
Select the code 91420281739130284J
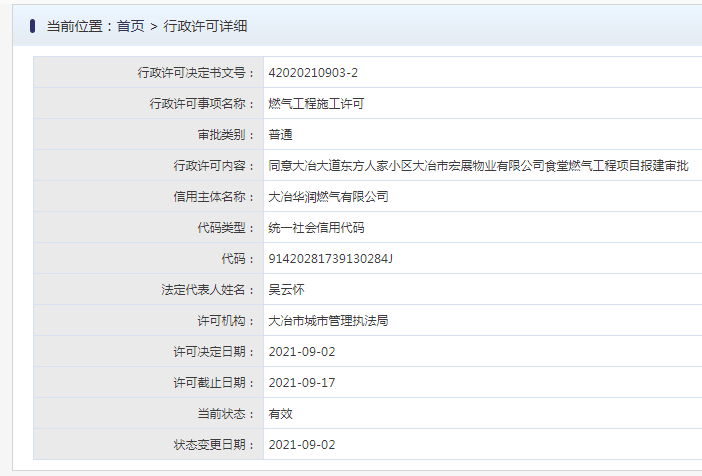pos(330,259)
